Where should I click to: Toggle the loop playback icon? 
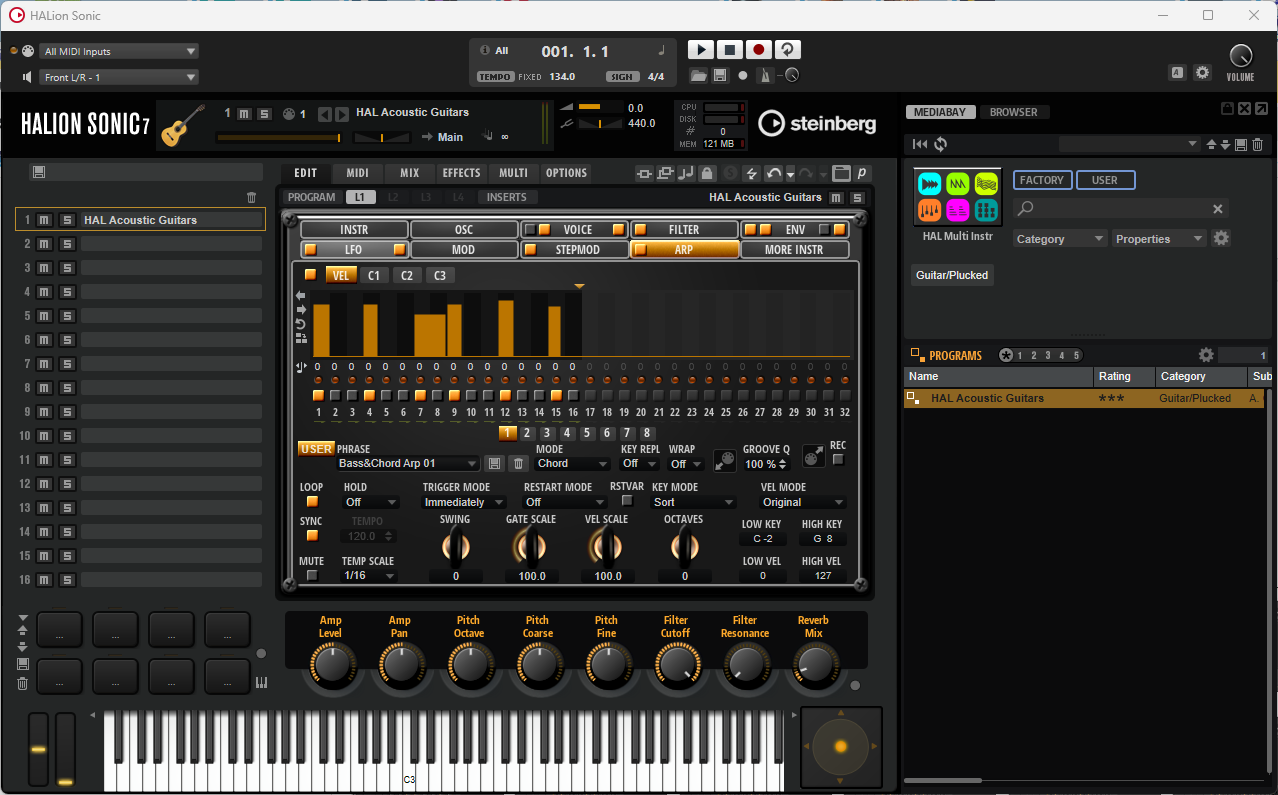pyautogui.click(x=788, y=50)
